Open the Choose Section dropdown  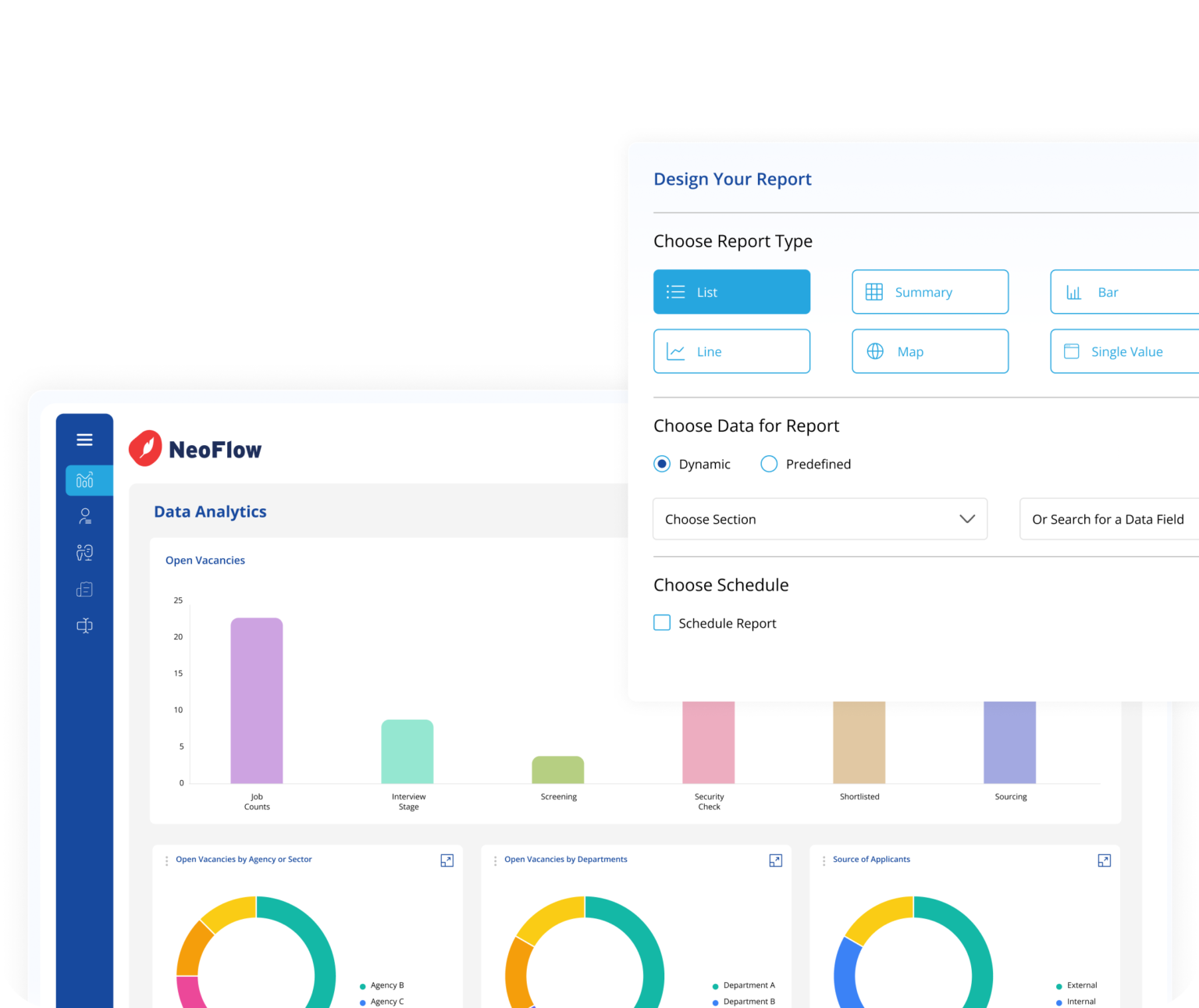point(820,519)
